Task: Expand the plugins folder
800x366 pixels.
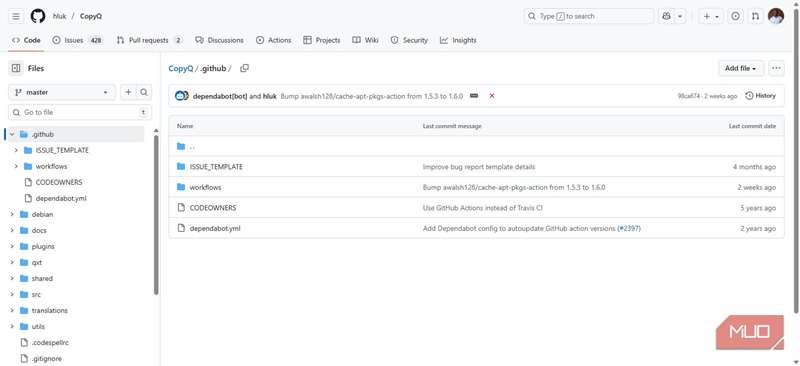Action: click(x=12, y=246)
